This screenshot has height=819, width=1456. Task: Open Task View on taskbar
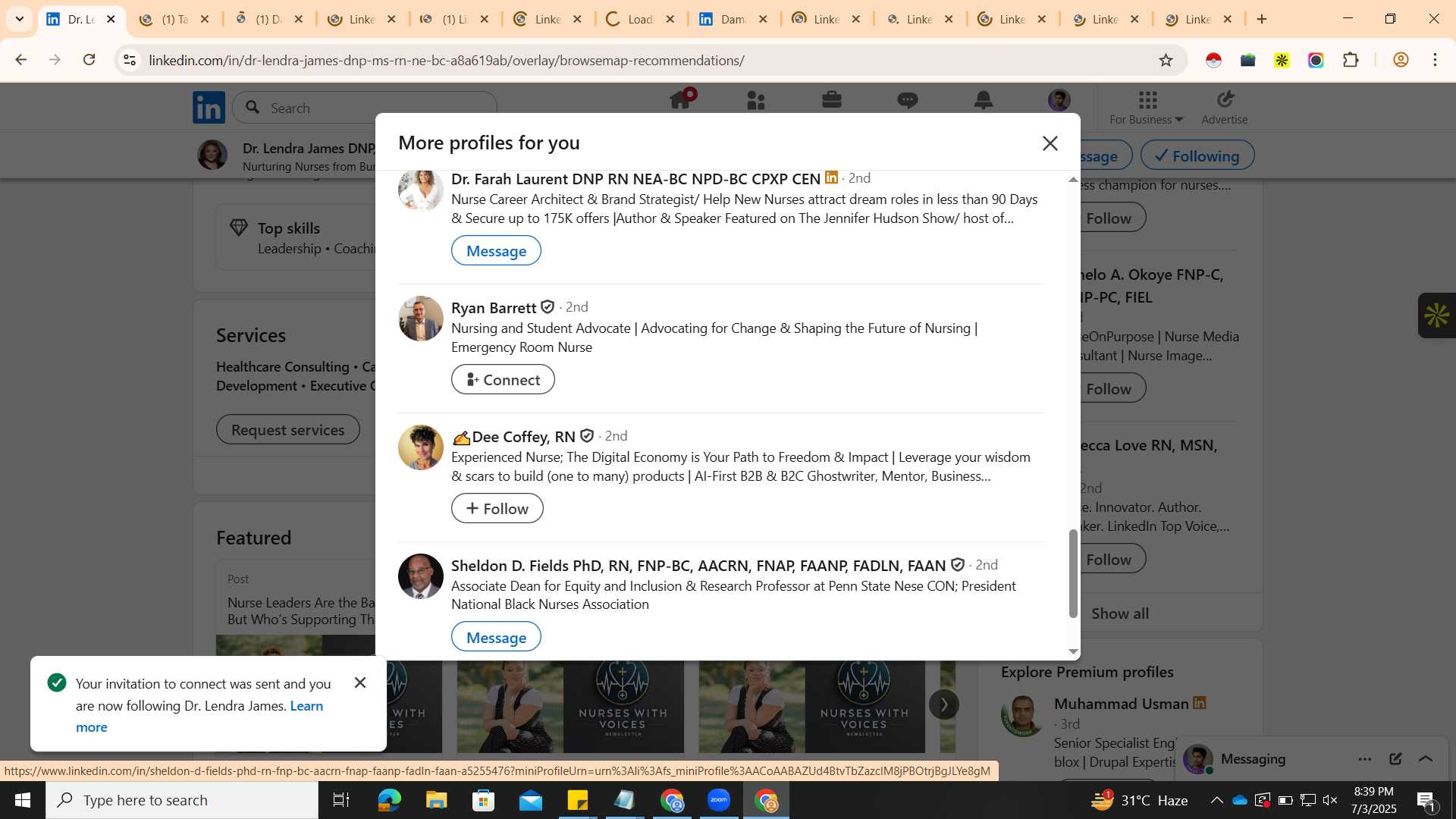[x=341, y=800]
